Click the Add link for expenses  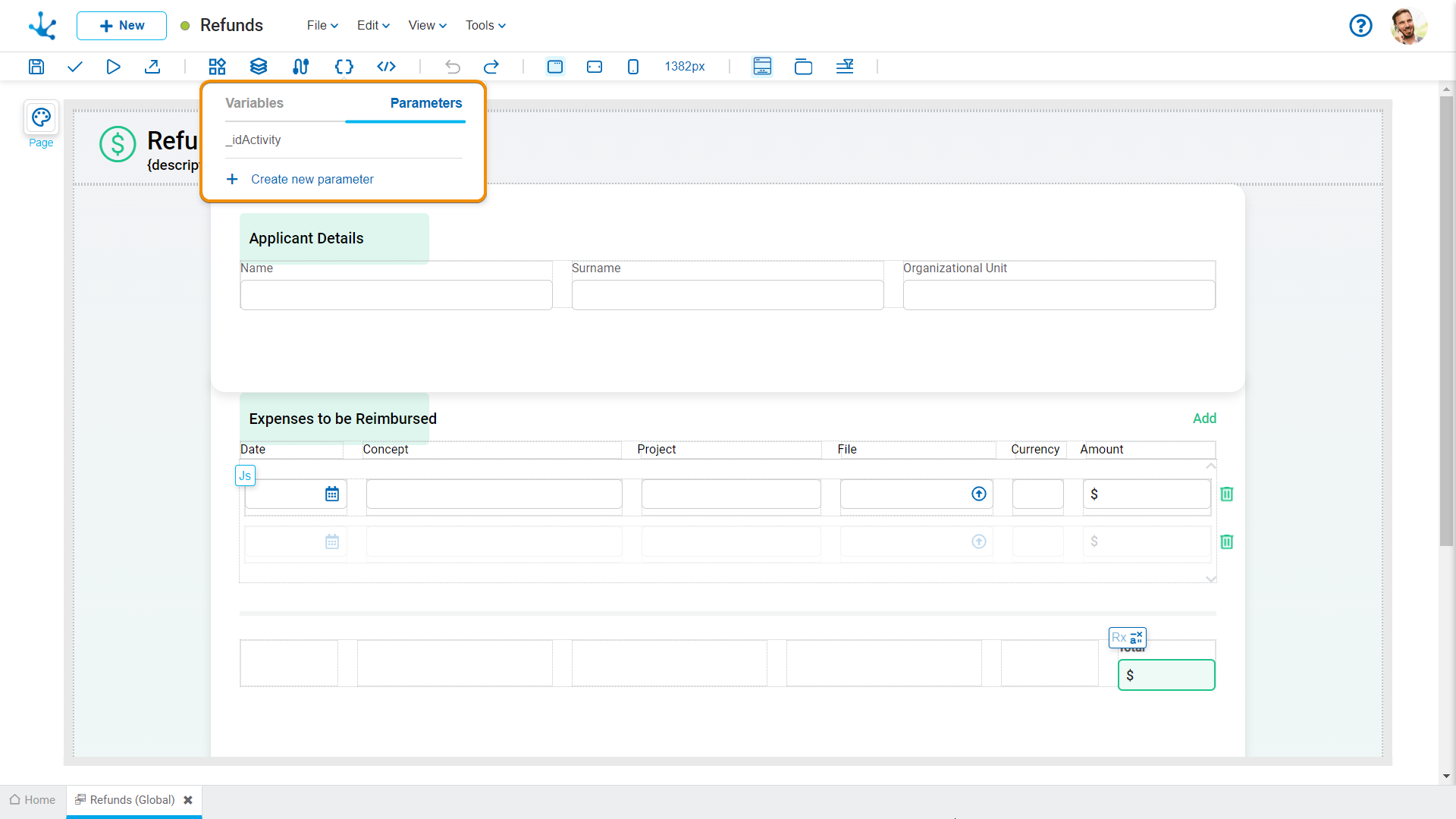(x=1204, y=419)
